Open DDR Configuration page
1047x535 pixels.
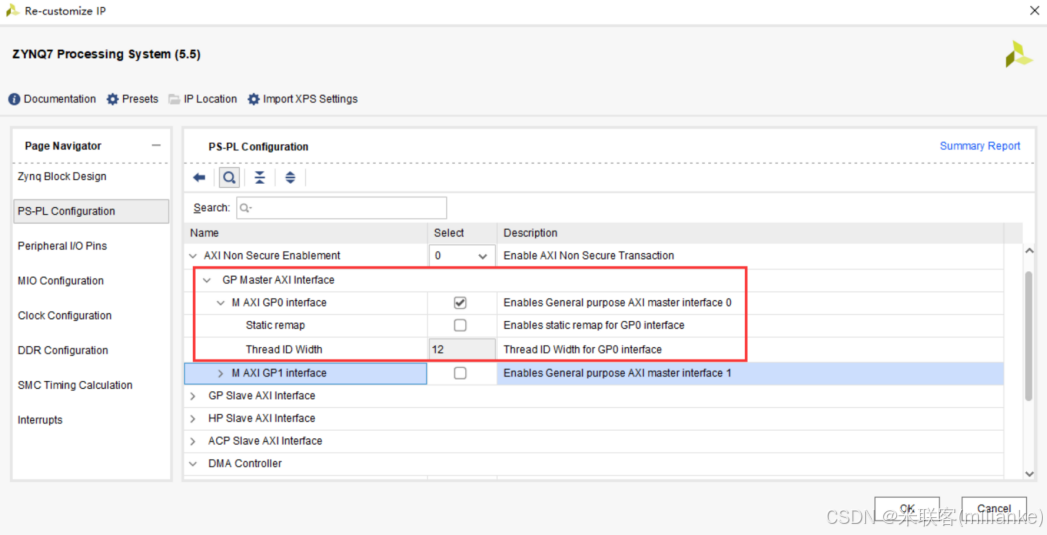coord(63,350)
